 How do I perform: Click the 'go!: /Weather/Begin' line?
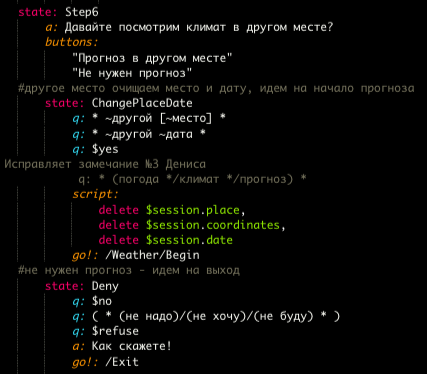point(136,256)
